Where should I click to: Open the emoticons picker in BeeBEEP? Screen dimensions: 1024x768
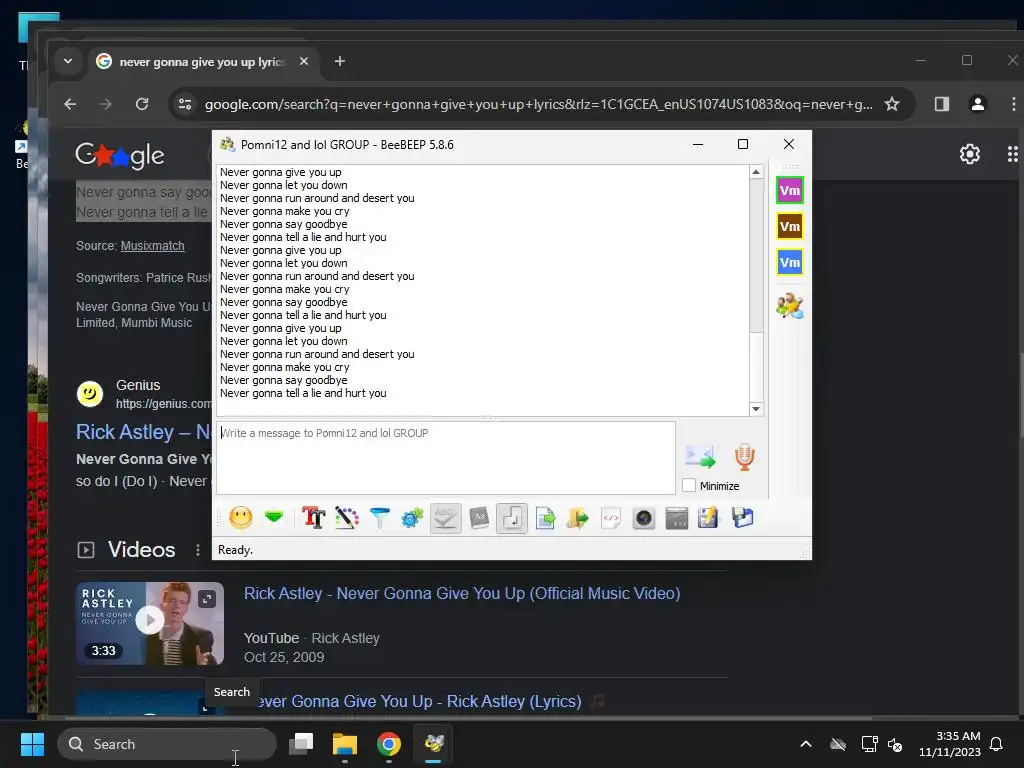pyautogui.click(x=240, y=518)
